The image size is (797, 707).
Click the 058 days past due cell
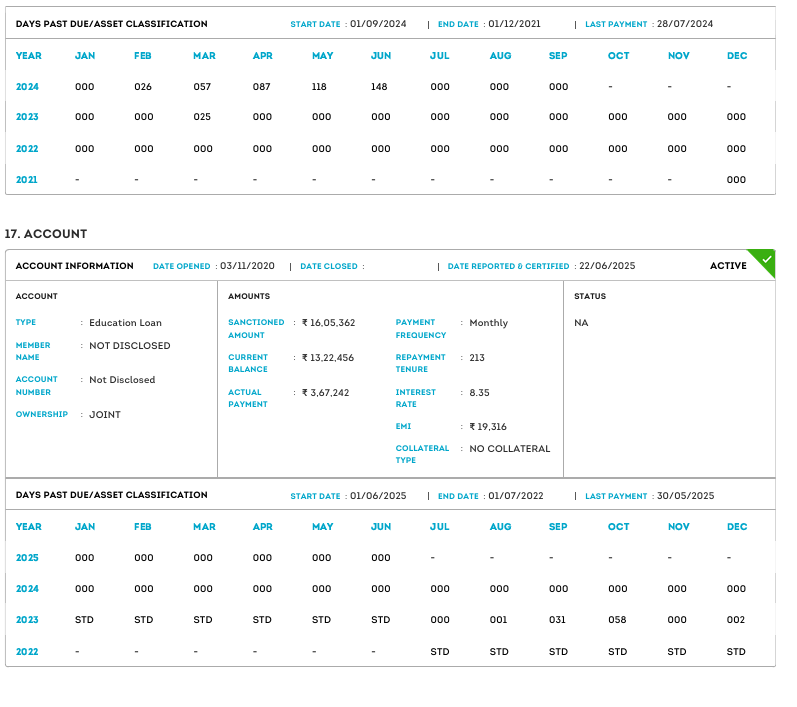617,620
